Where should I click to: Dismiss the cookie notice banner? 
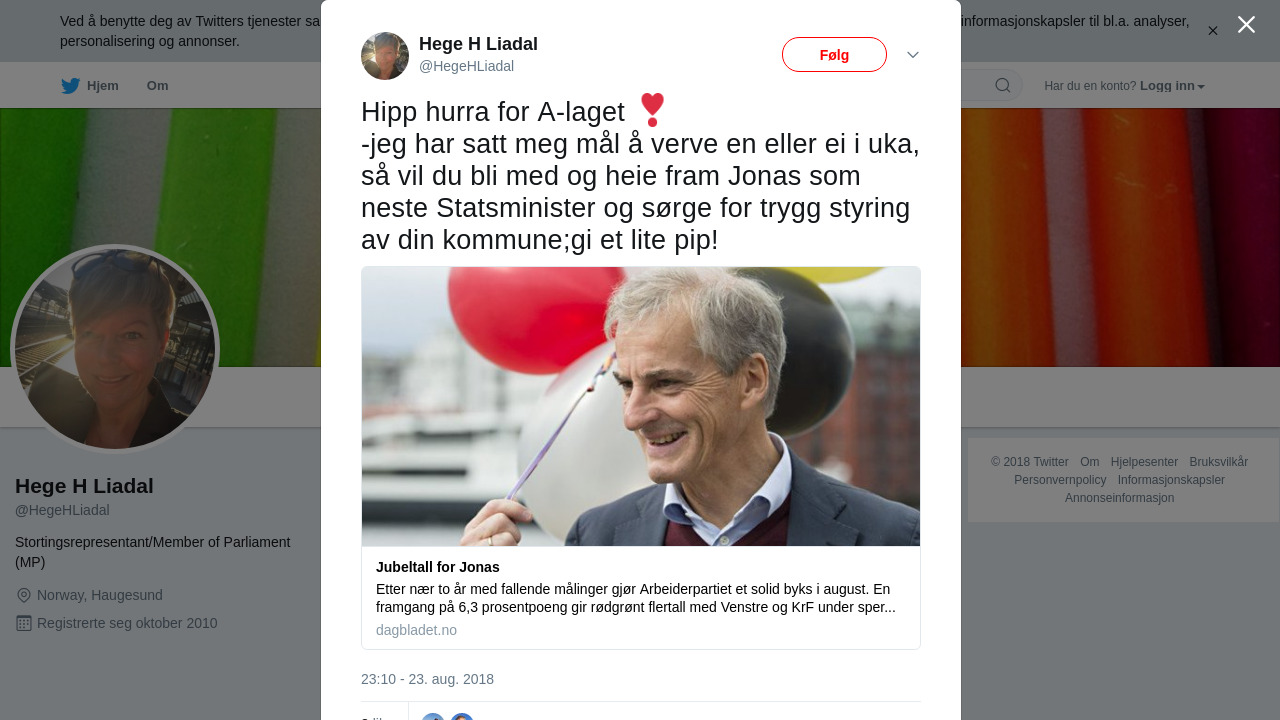click(1212, 31)
